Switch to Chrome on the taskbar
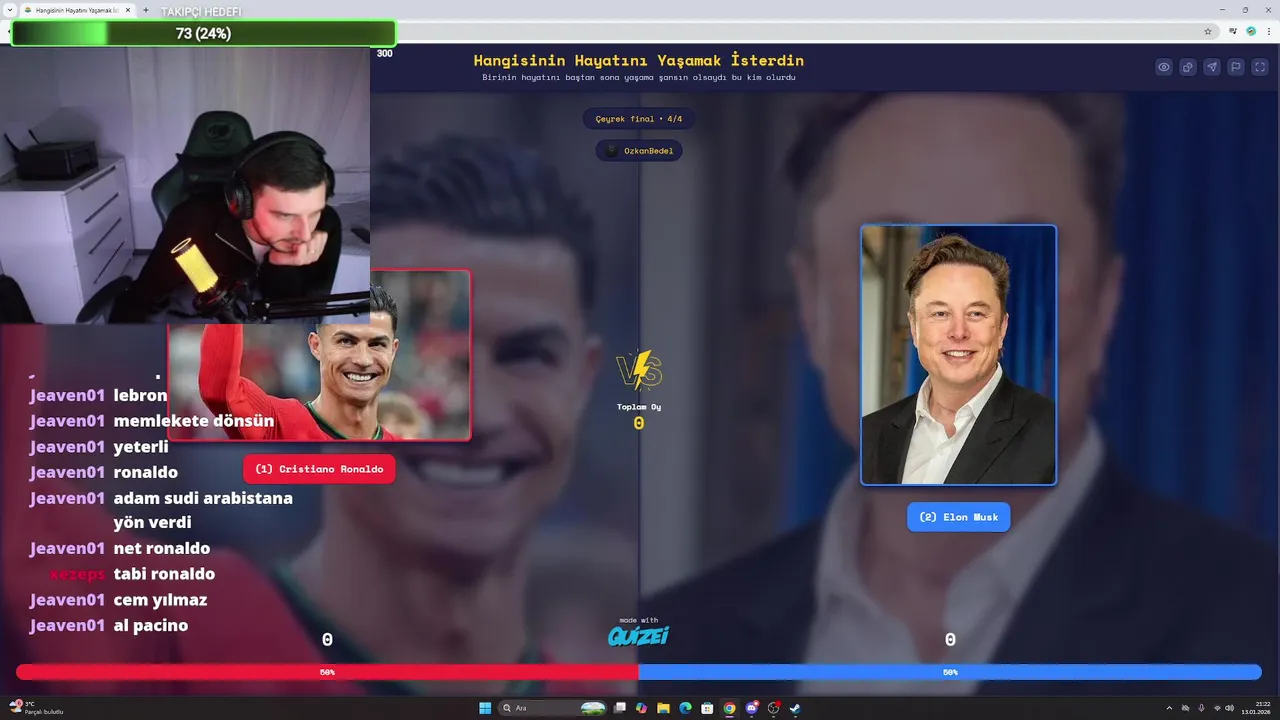The height and width of the screenshot is (720, 1280). click(x=729, y=708)
